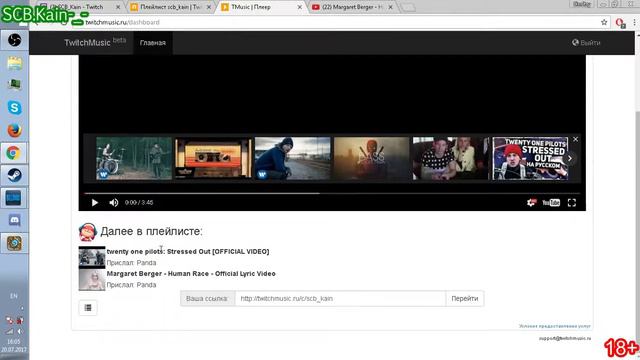
Task: Open Firefox from the taskbar
Action: [14, 131]
